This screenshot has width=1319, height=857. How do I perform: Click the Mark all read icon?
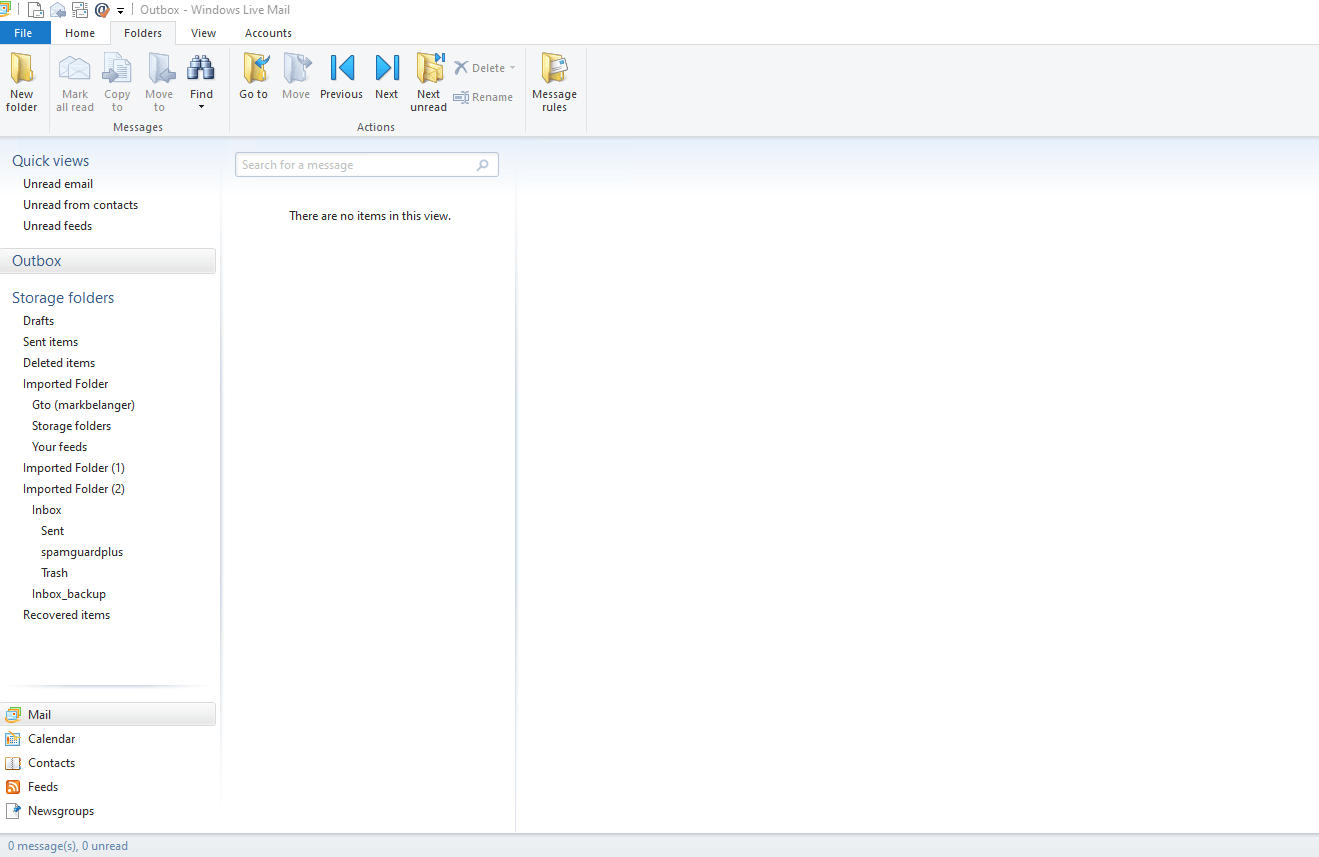[x=75, y=69]
